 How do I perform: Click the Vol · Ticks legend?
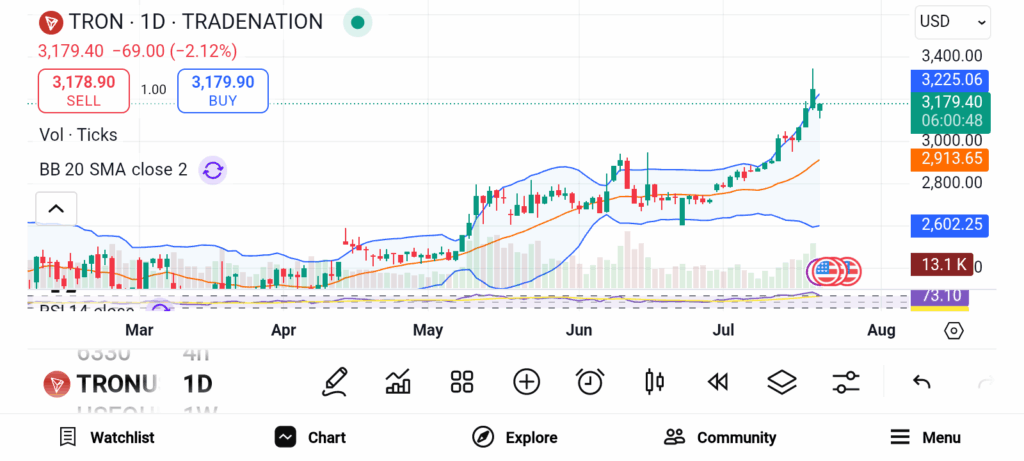coord(78,135)
